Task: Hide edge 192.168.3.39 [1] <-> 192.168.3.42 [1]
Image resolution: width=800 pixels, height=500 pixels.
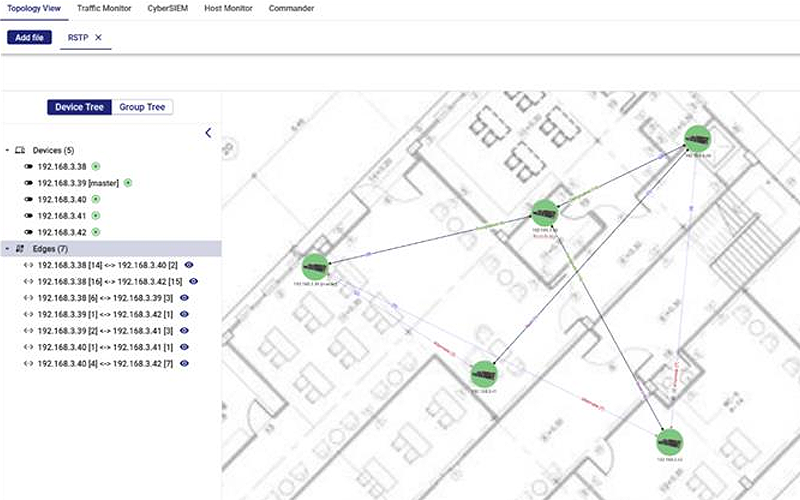Action: [184, 314]
